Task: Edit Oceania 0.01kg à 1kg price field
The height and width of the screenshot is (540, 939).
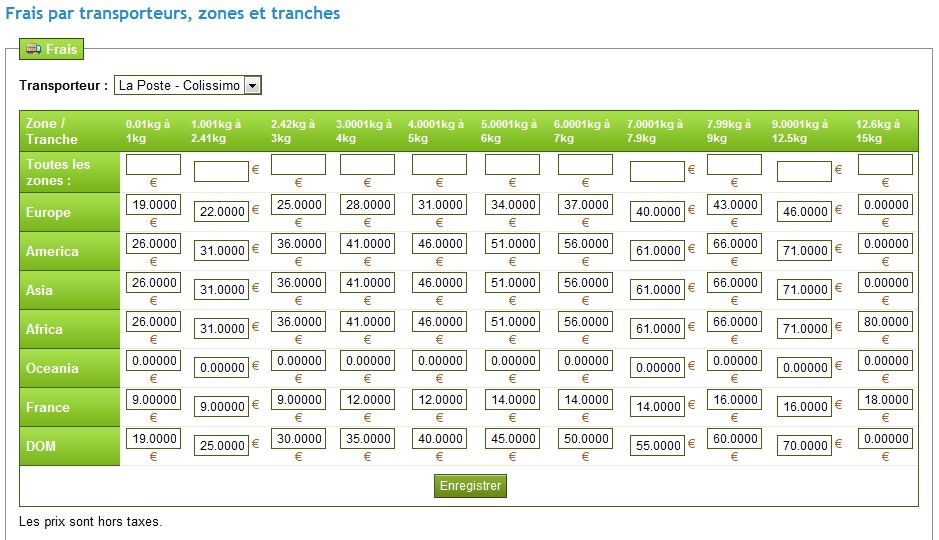Action: coord(153,360)
